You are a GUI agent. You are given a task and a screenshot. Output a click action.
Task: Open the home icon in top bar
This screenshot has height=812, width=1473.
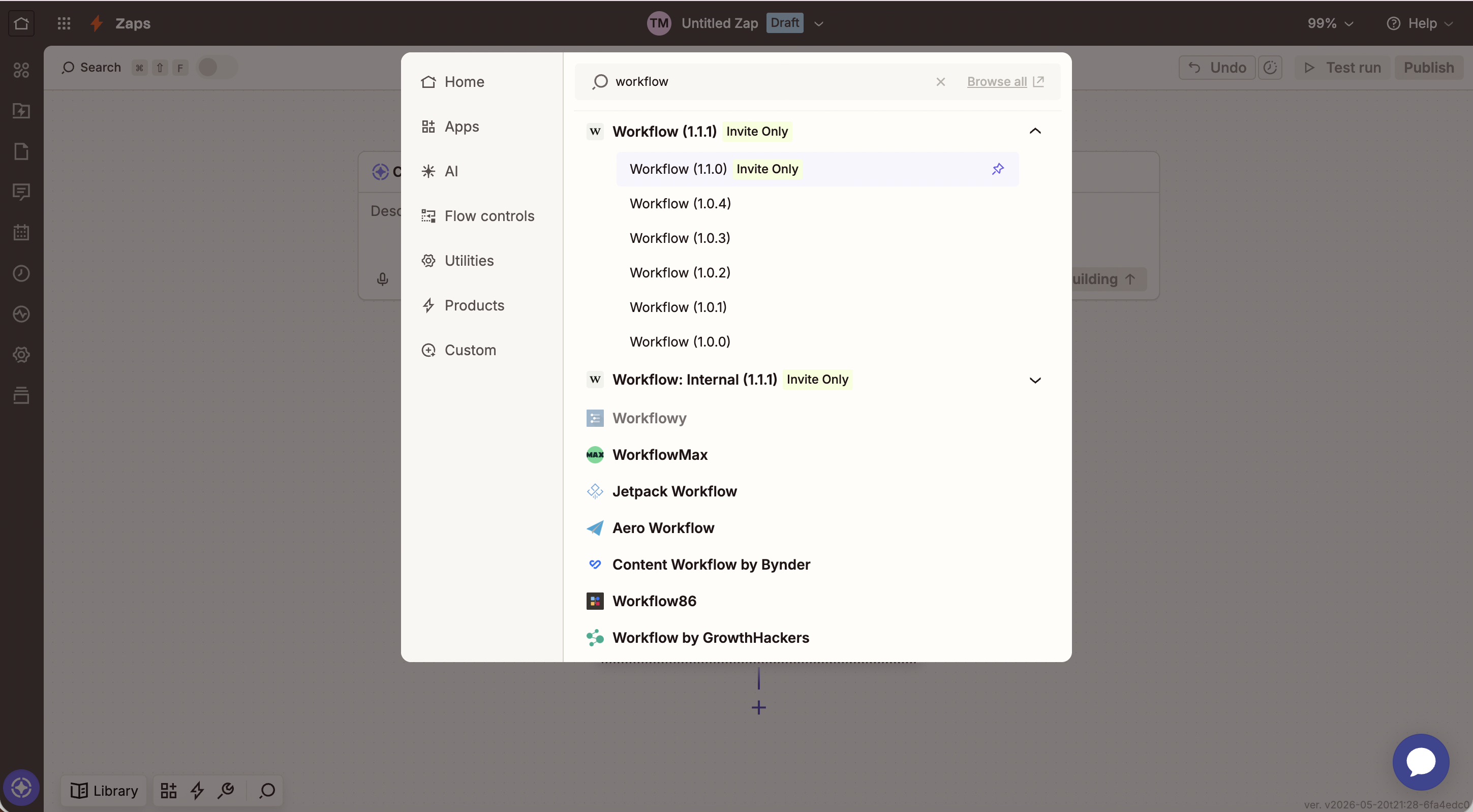click(x=21, y=23)
